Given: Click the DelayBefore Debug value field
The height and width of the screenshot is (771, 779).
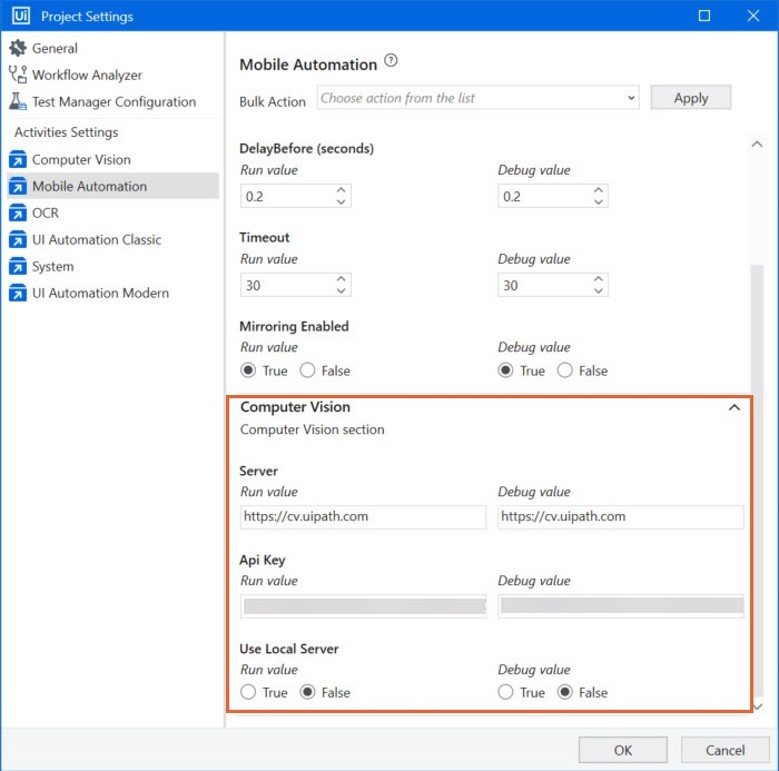Looking at the screenshot, I should [x=553, y=196].
